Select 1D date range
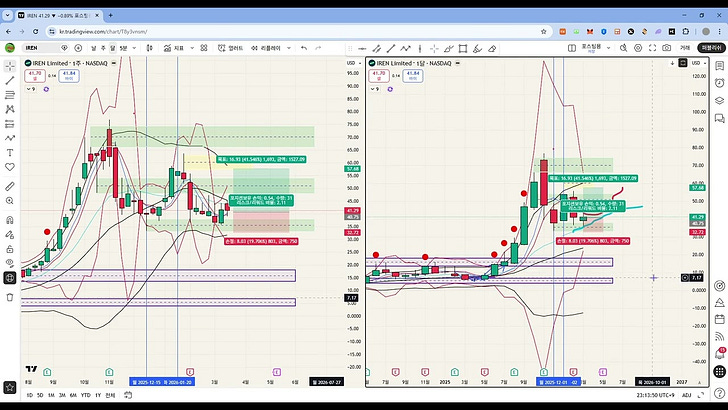The image size is (728, 410). tap(29, 395)
